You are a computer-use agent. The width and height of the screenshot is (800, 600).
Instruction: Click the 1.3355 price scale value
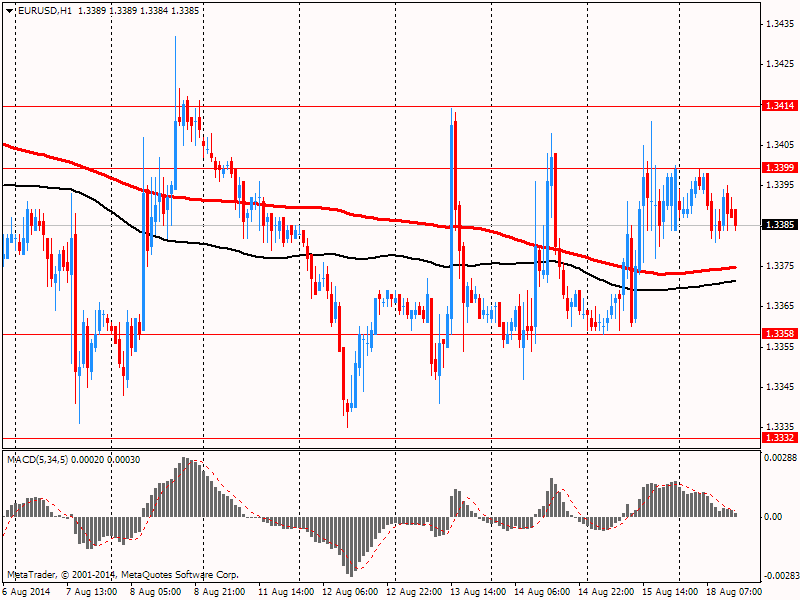(780, 347)
